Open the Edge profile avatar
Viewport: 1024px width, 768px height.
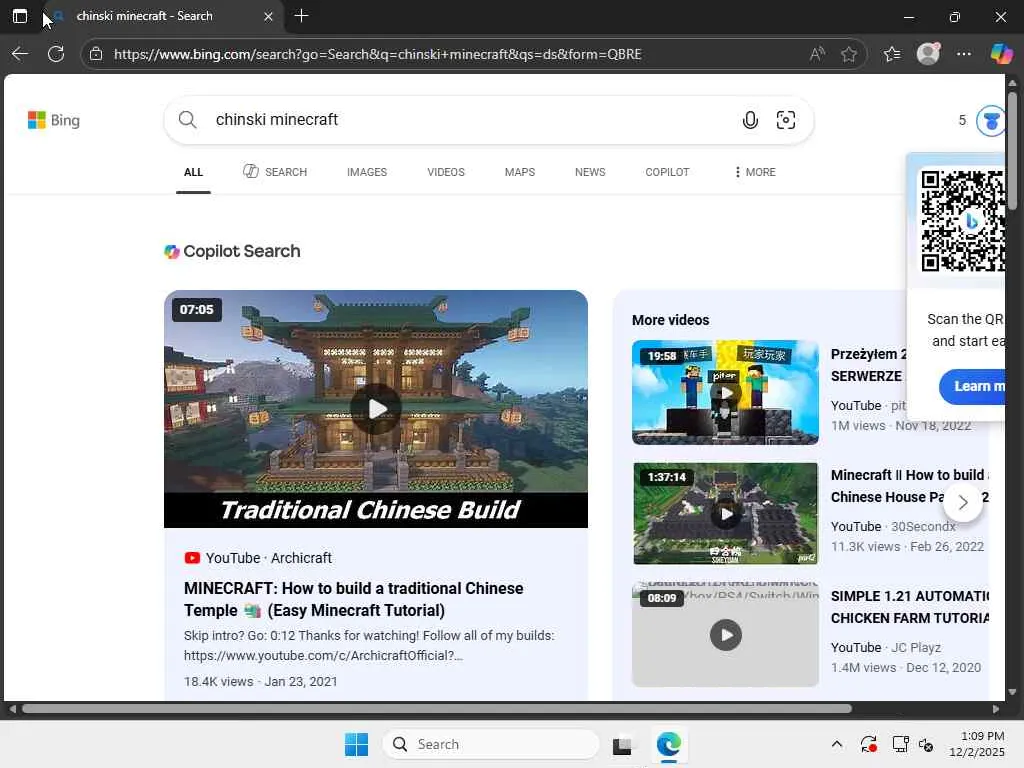tap(928, 54)
